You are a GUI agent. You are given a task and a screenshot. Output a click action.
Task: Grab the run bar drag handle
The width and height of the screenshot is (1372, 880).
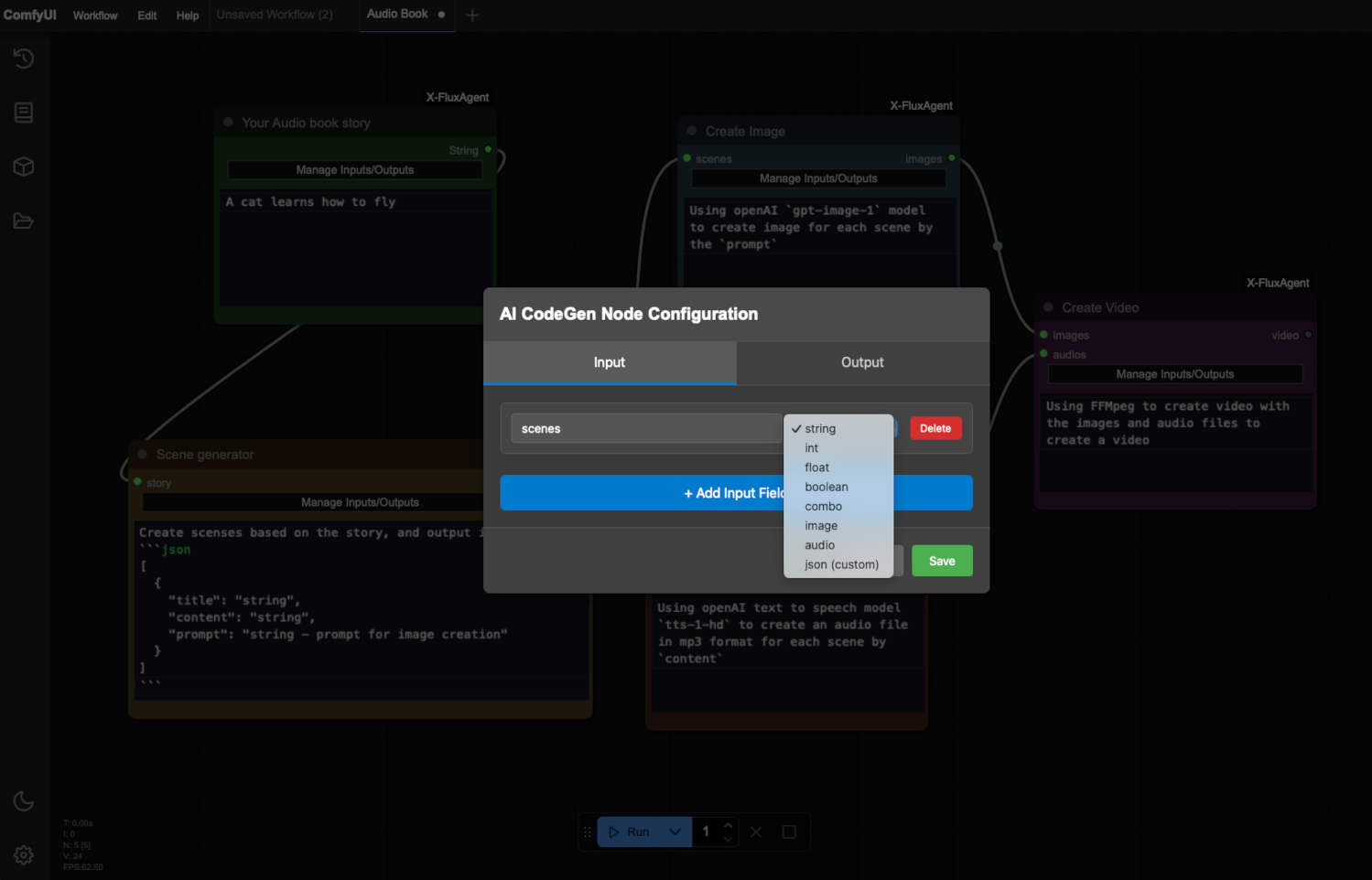[588, 832]
